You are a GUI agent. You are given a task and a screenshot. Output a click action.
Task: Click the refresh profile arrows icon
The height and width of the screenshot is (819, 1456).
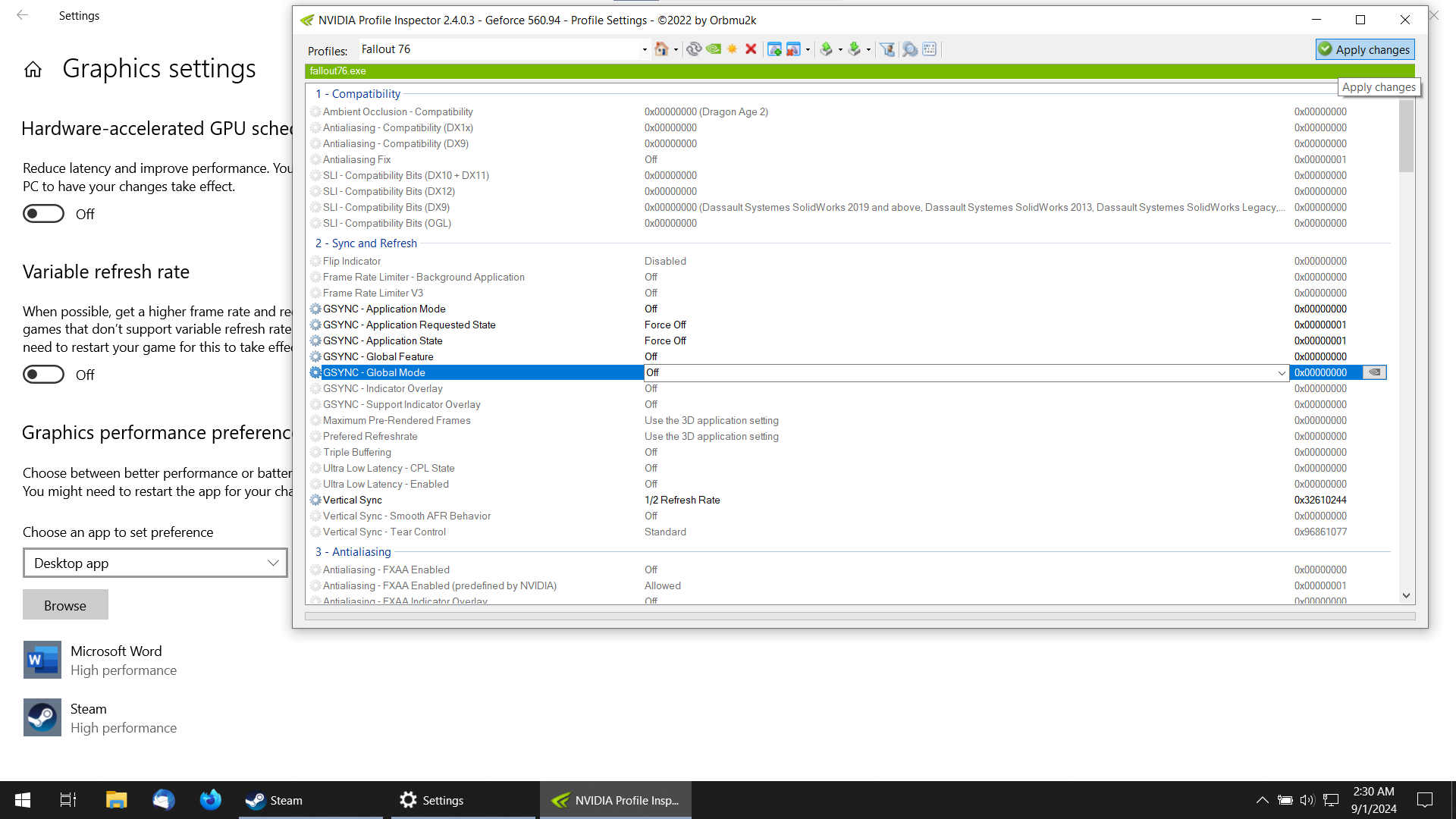[x=693, y=49]
